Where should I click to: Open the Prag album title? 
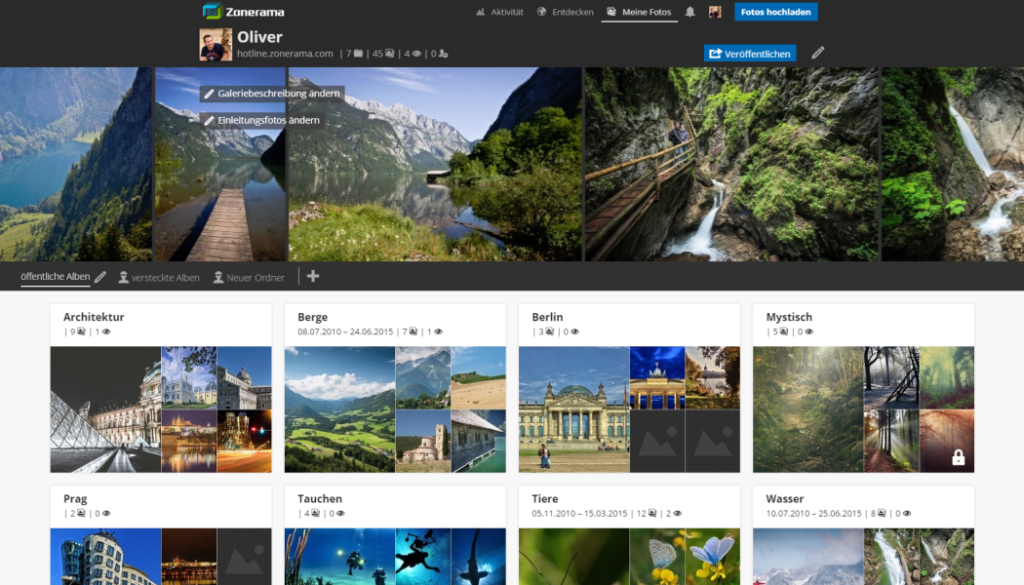(x=75, y=499)
